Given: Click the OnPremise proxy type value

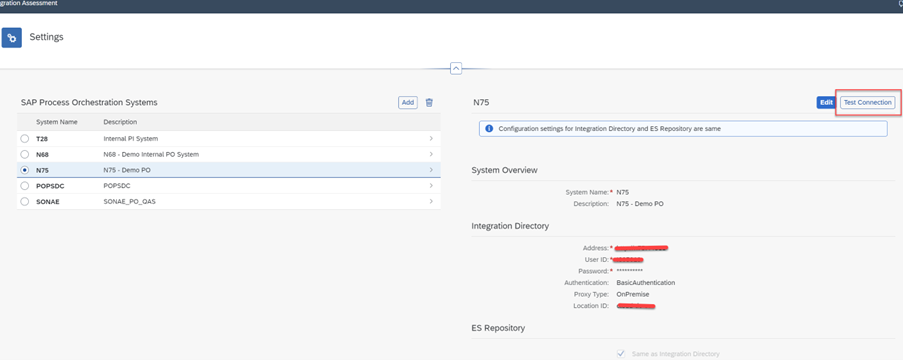Looking at the screenshot, I should click(632, 294).
